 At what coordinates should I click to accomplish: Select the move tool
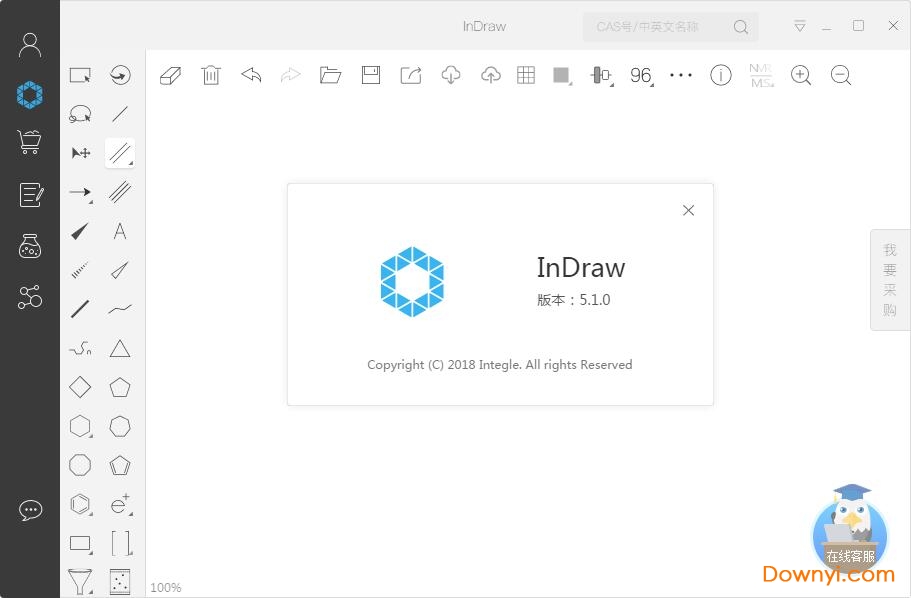coord(81,153)
